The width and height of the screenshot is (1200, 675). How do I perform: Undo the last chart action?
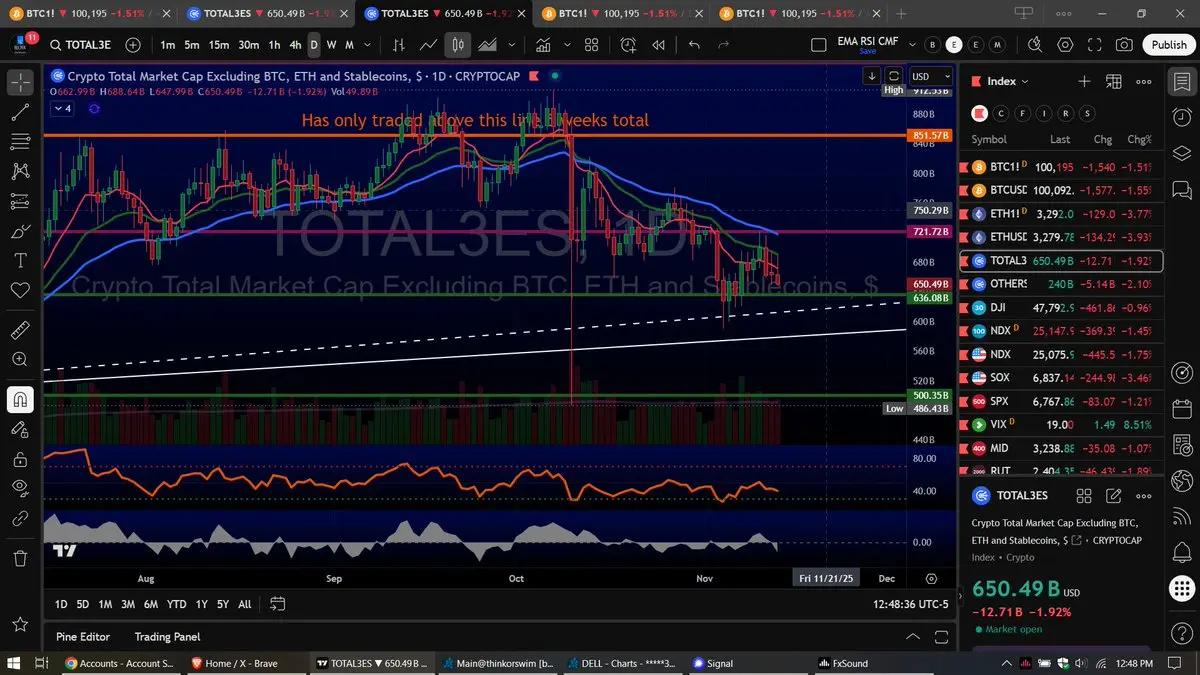pyautogui.click(x=694, y=45)
